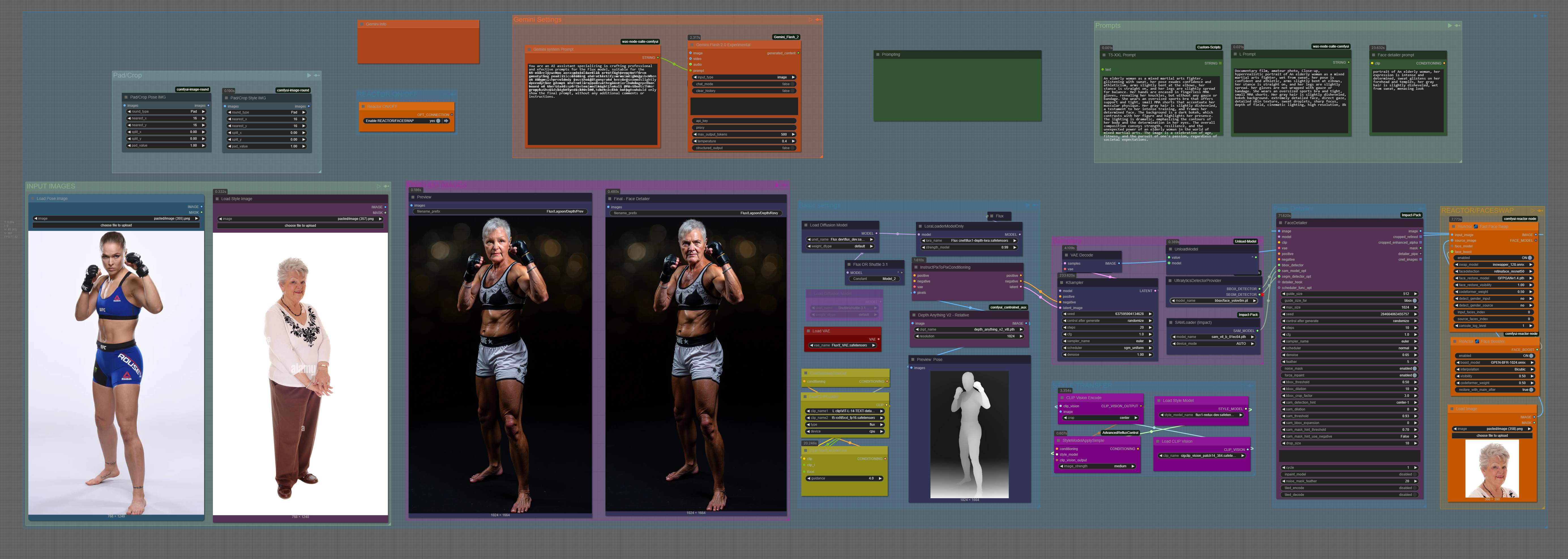
Task: Click the denoise value slider in KSampler
Action: coord(1107,355)
